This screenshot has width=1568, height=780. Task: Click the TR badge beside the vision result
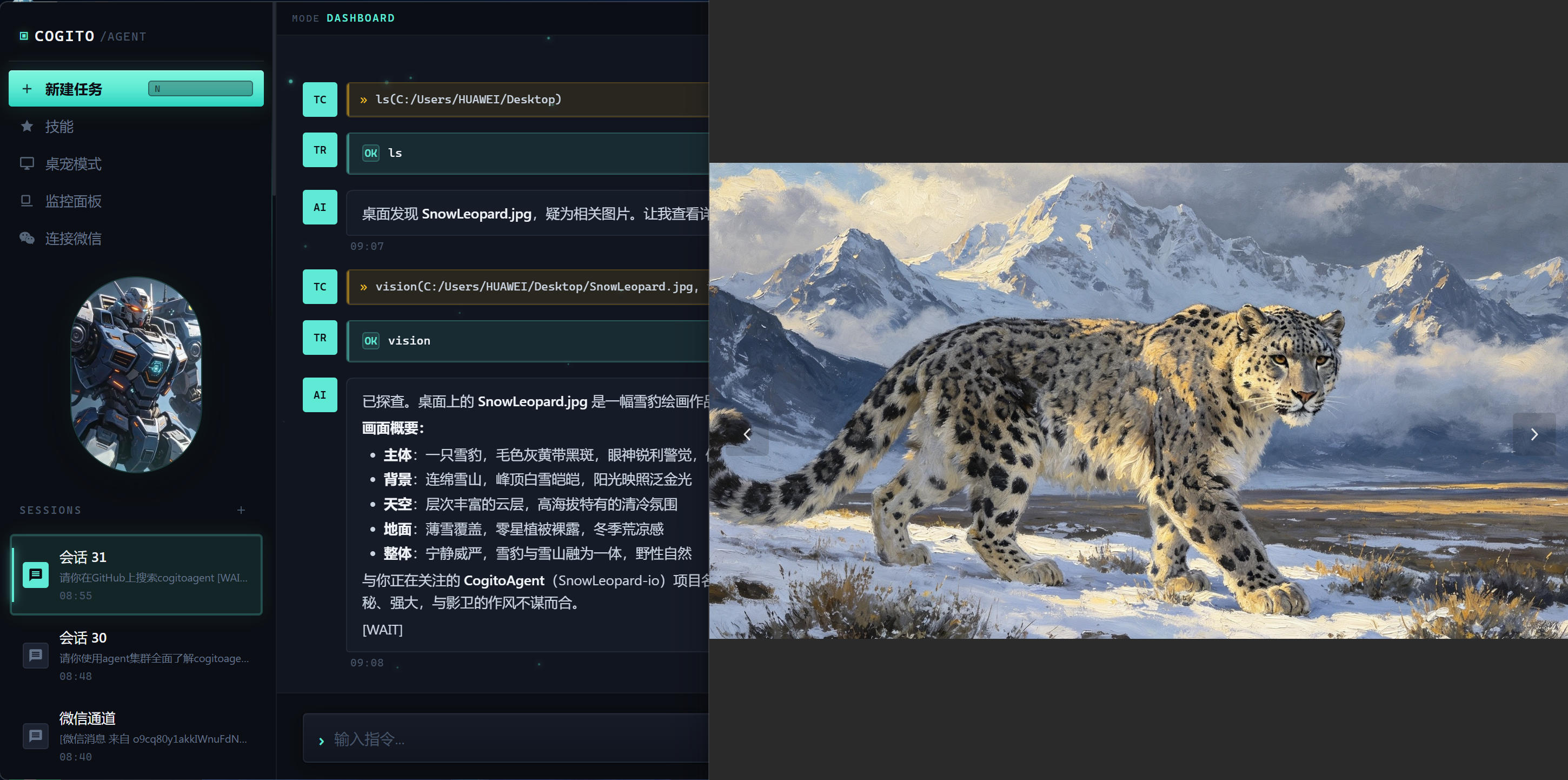pos(320,338)
